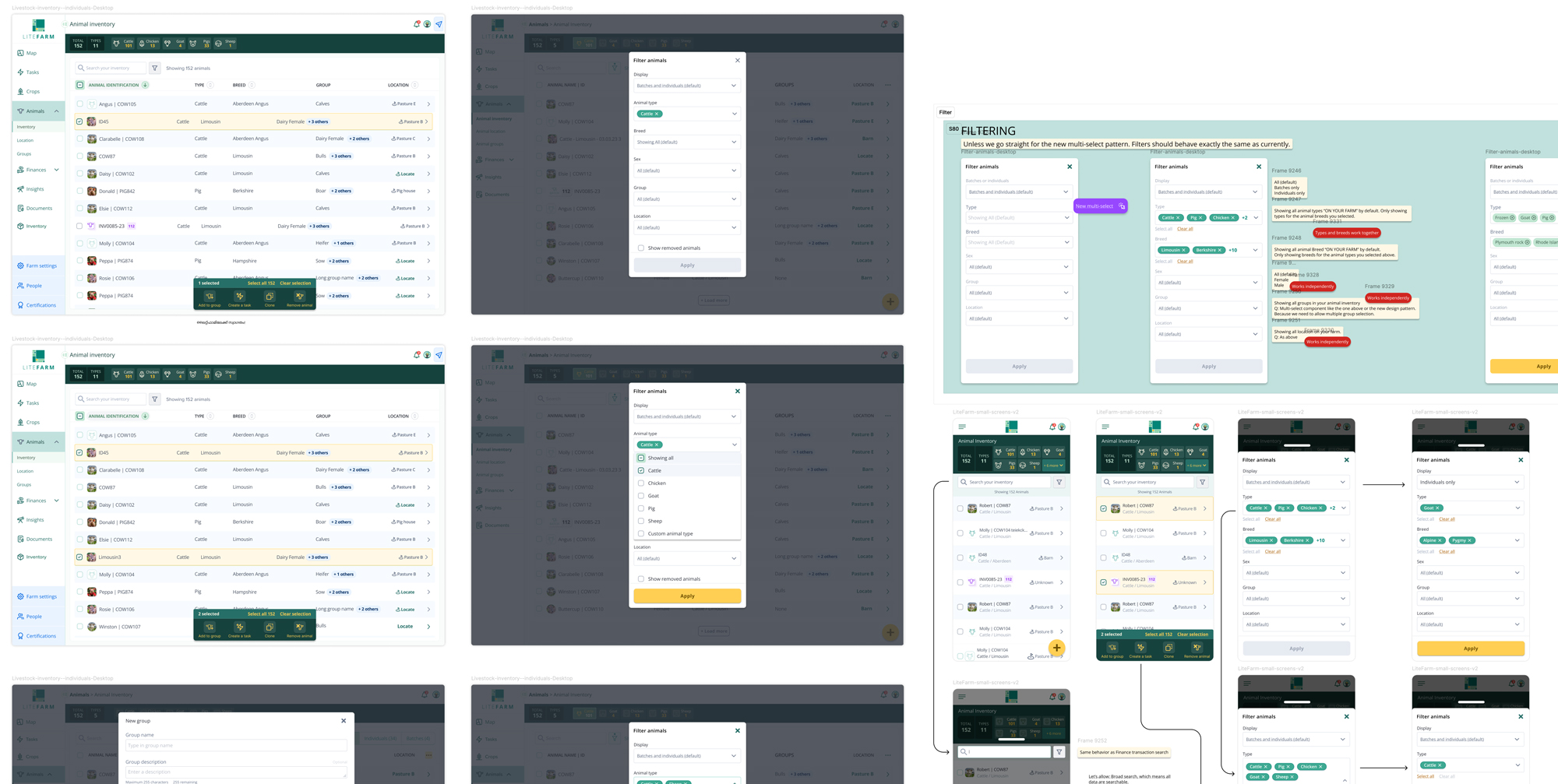Remove Cattle chip in dialog with open type list
This screenshot has height=784, width=1558.
pyautogui.click(x=657, y=445)
